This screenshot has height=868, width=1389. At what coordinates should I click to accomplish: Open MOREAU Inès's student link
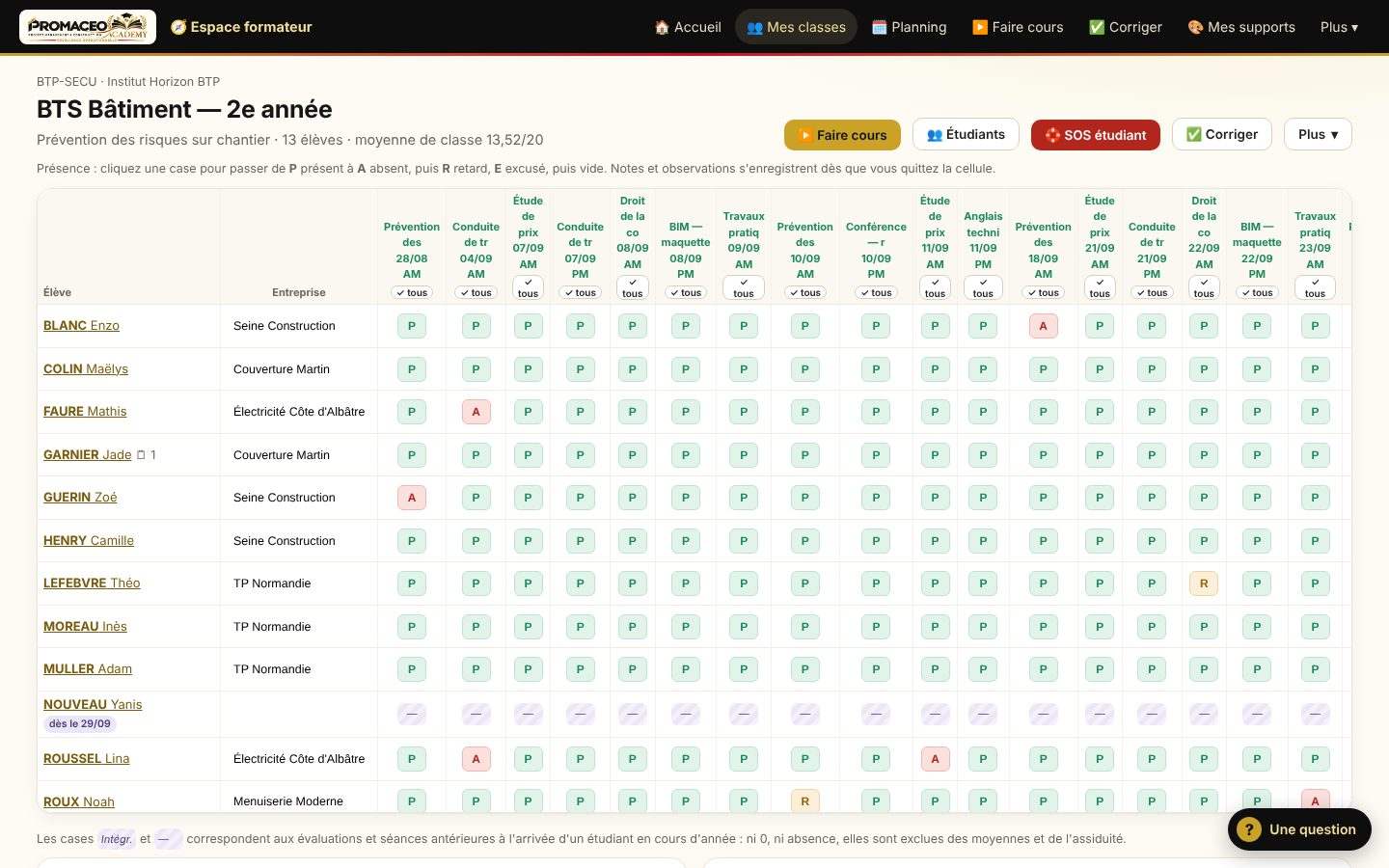click(85, 627)
